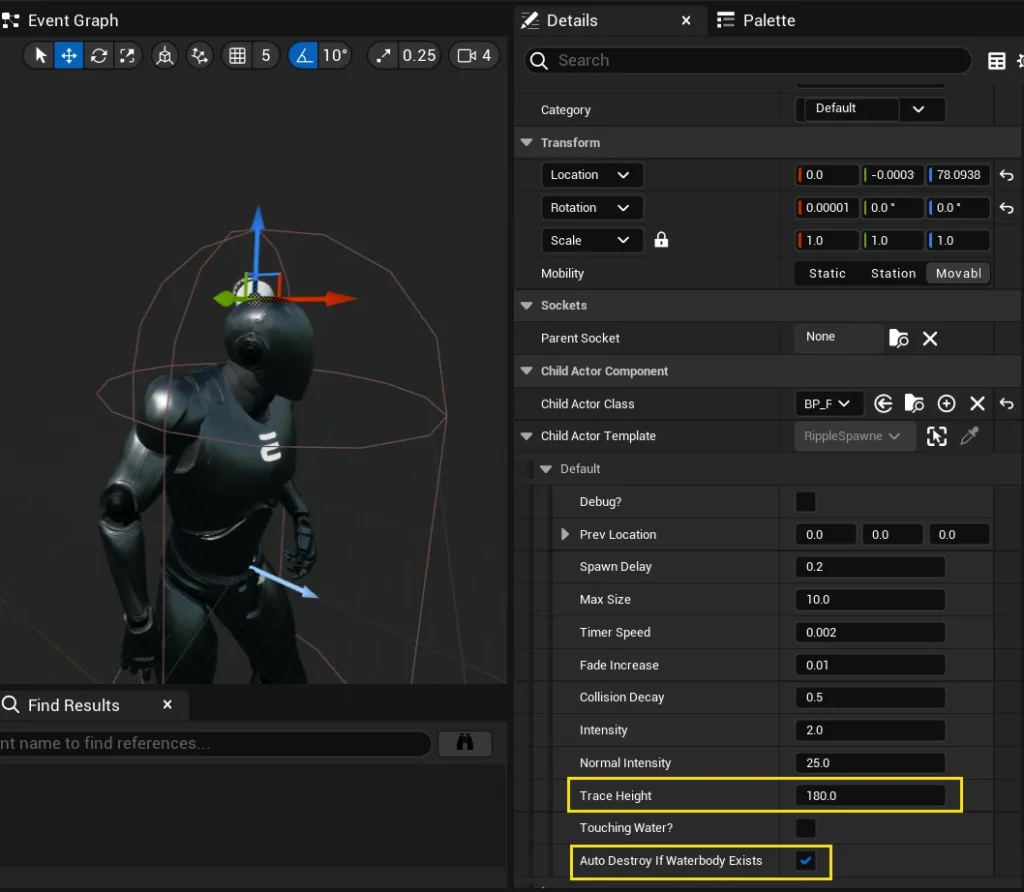Tick the Touching Water? checkbox
This screenshot has height=892, width=1024.
(805, 828)
